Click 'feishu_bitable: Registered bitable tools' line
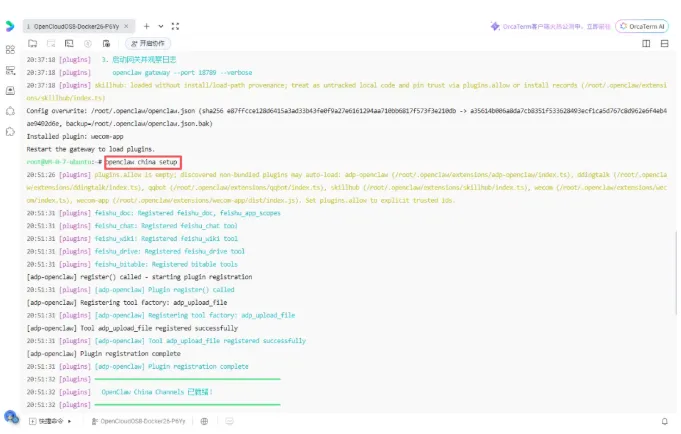This screenshot has height=434, width=681. point(166,264)
